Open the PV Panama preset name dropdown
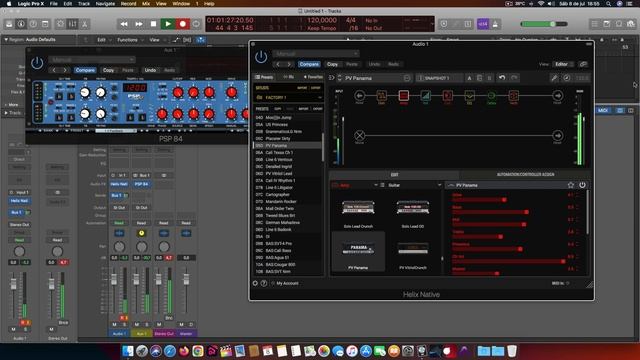 click(378, 78)
